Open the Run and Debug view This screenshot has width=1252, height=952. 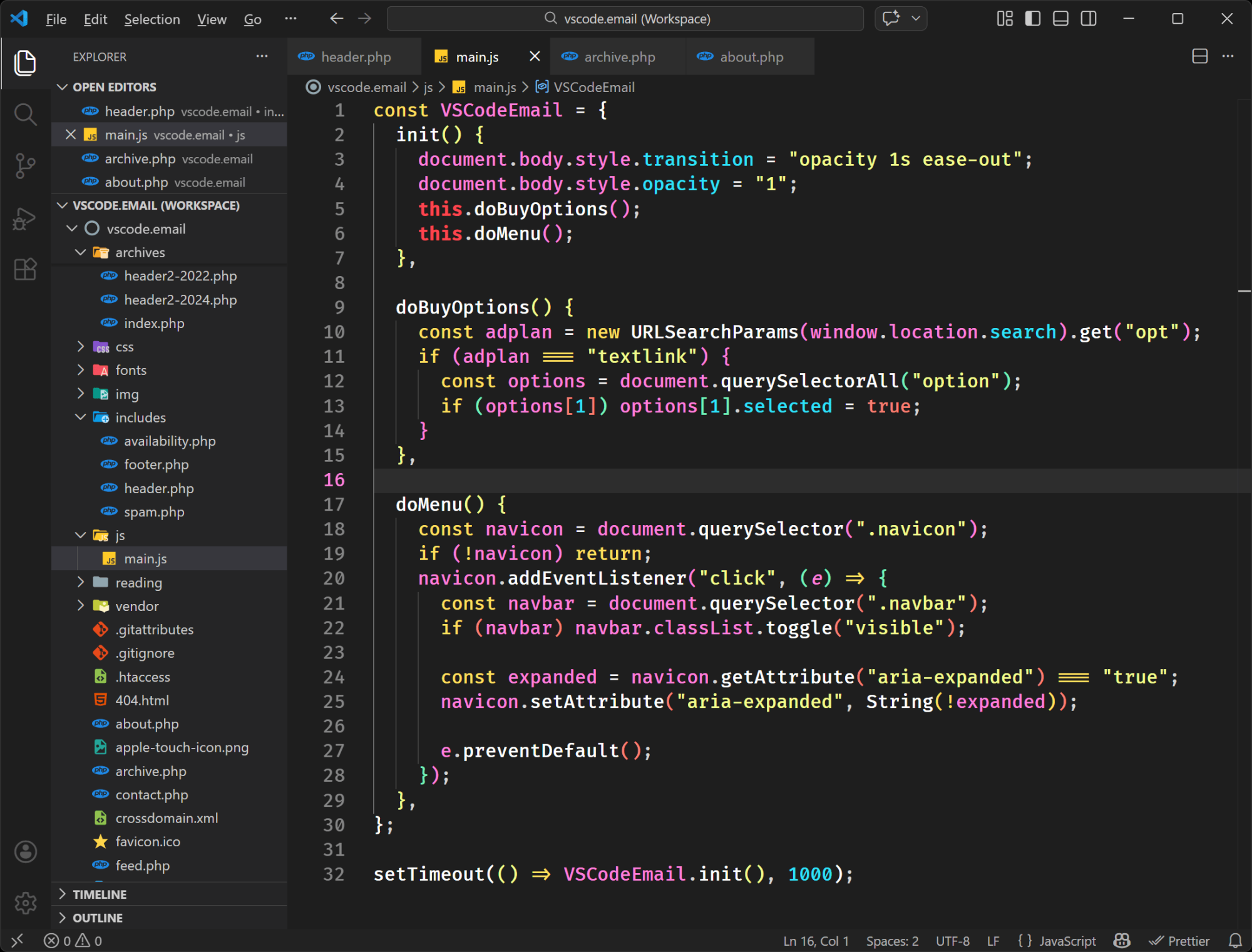25,218
